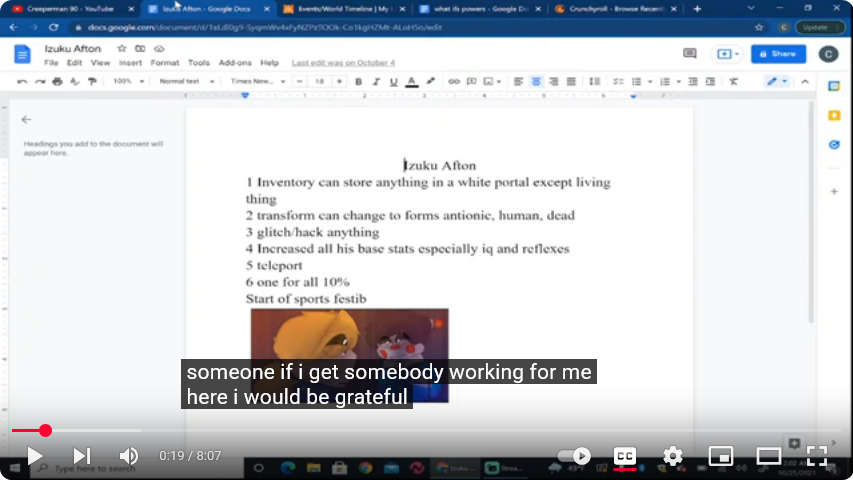Toggle bold formatting
The width and height of the screenshot is (853, 480).
(x=358, y=82)
